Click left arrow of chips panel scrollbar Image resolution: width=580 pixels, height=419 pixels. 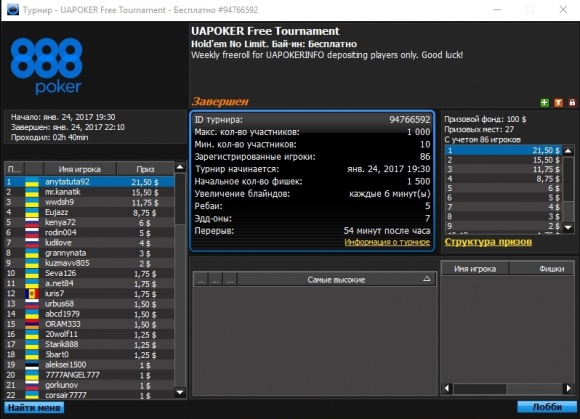coord(447,388)
